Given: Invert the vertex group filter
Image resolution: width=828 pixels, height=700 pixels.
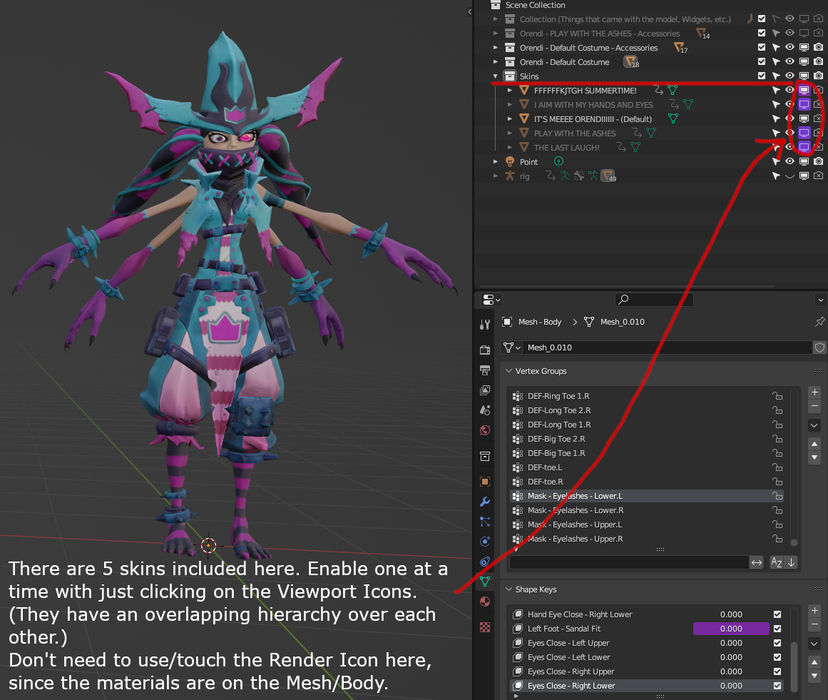Looking at the screenshot, I should point(756,562).
